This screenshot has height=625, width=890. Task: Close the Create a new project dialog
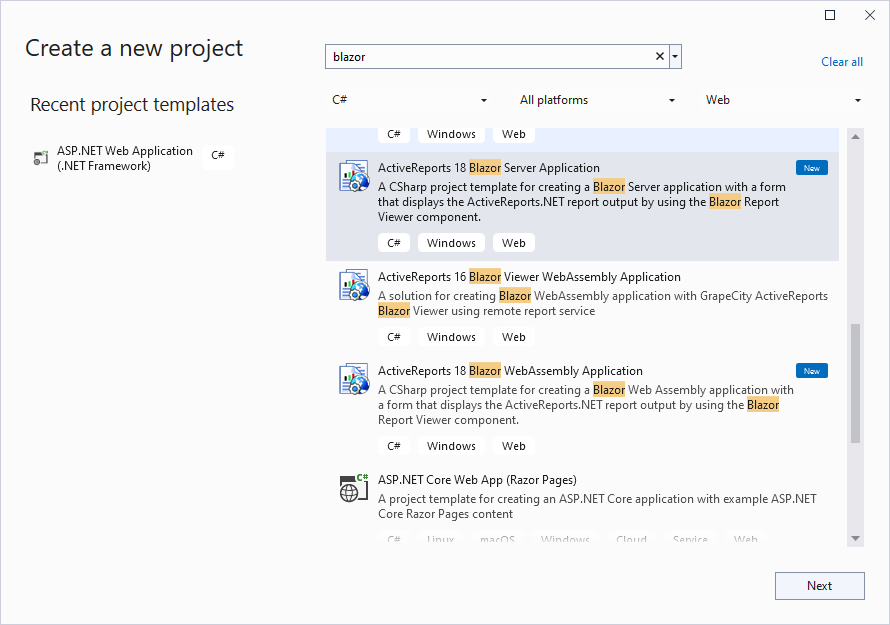tap(870, 15)
